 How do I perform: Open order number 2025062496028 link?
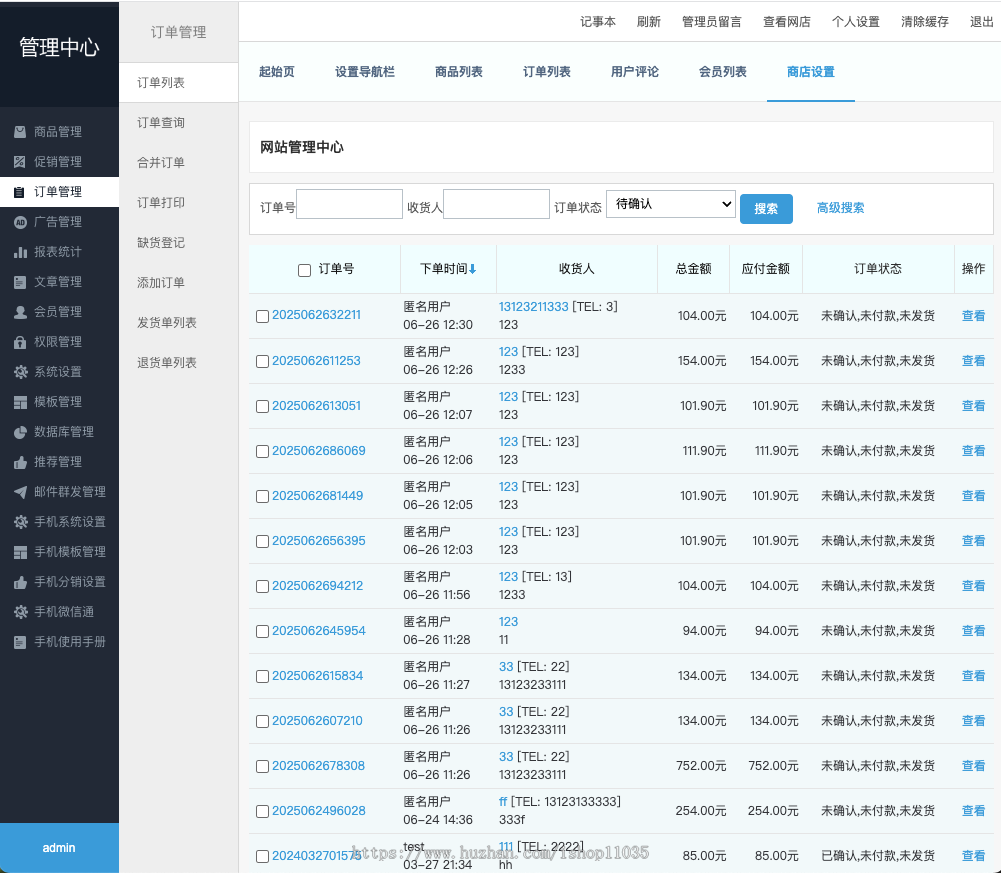coord(319,810)
